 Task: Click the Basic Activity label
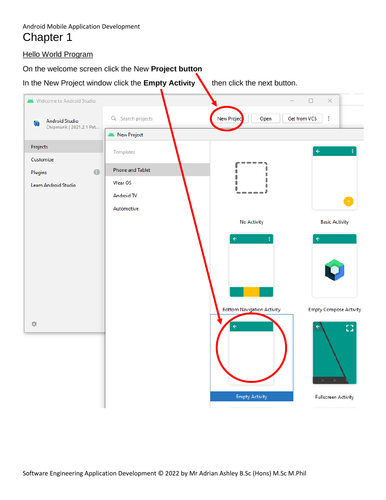pos(334,222)
